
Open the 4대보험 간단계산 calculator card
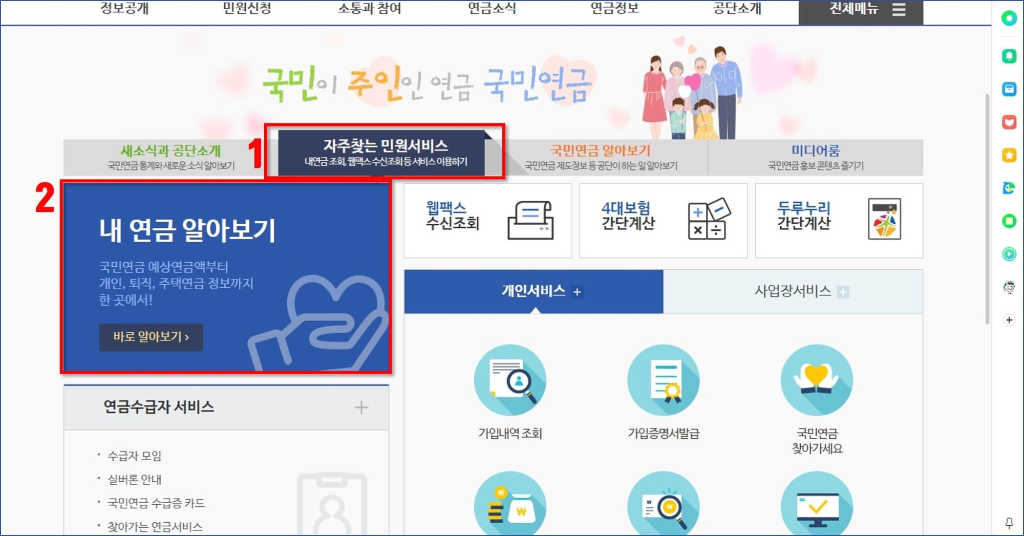point(663,221)
